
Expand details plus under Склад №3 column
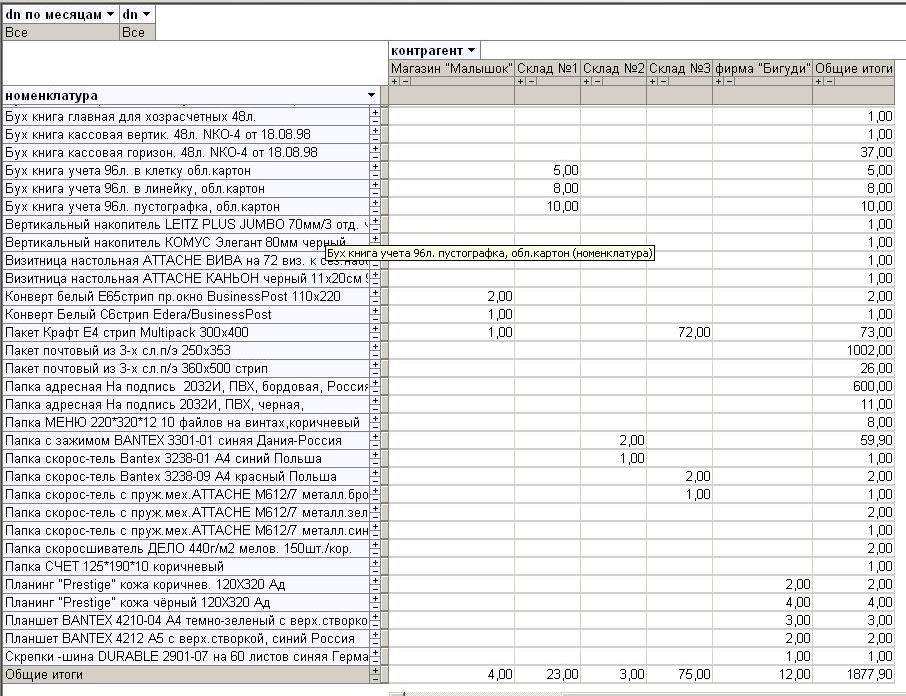pos(652,81)
